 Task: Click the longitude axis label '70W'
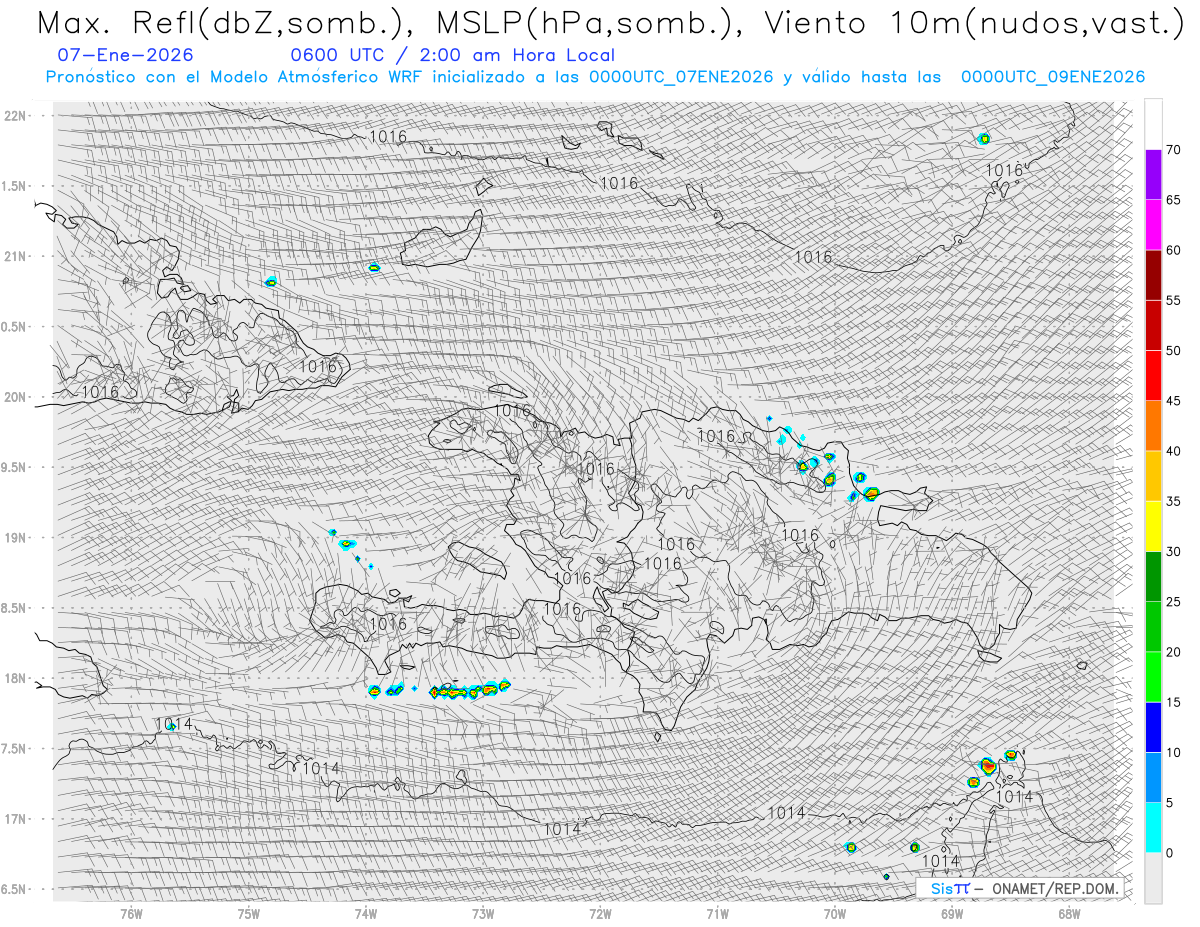(x=835, y=913)
